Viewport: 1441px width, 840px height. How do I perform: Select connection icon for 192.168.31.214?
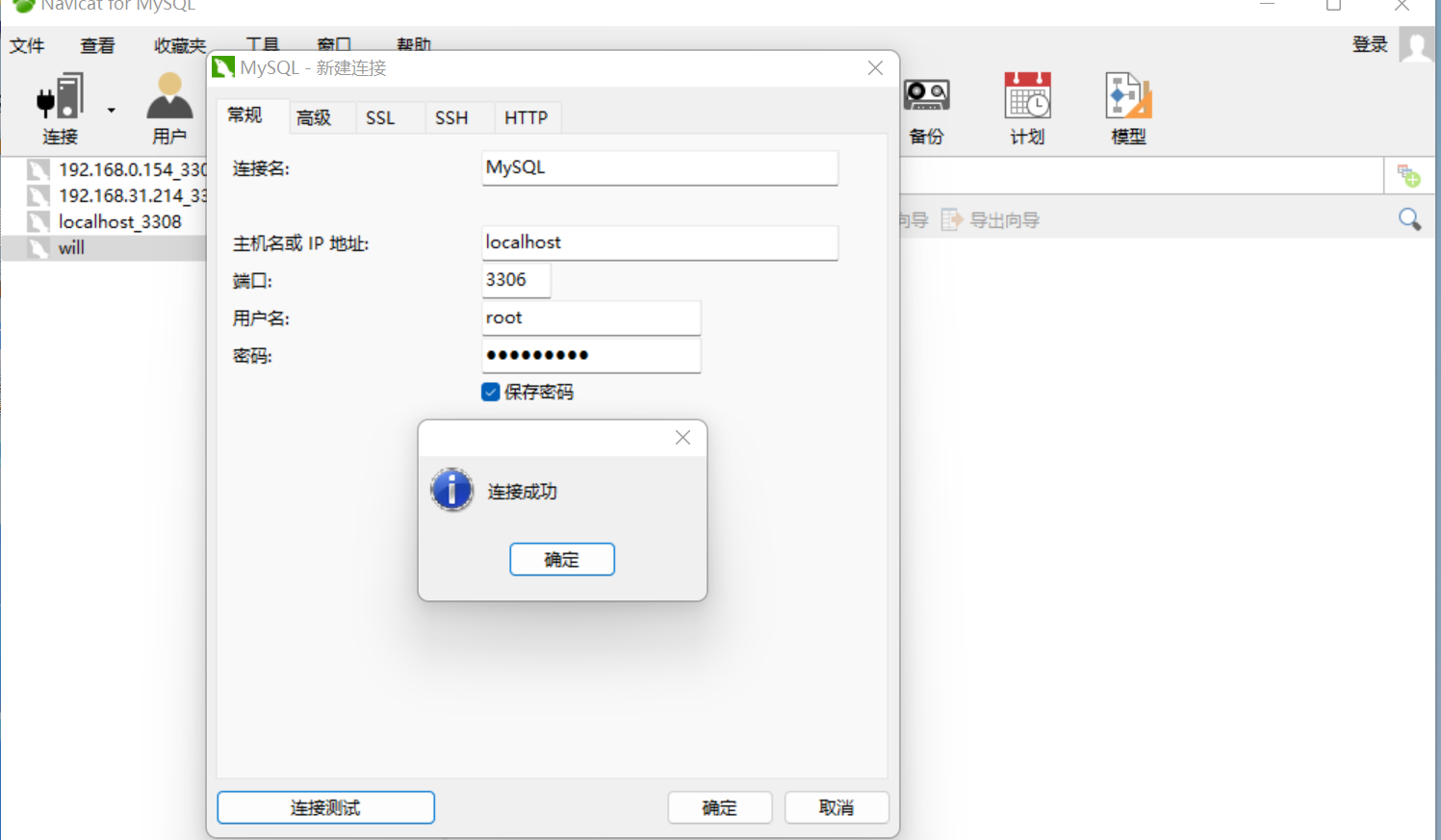39,196
